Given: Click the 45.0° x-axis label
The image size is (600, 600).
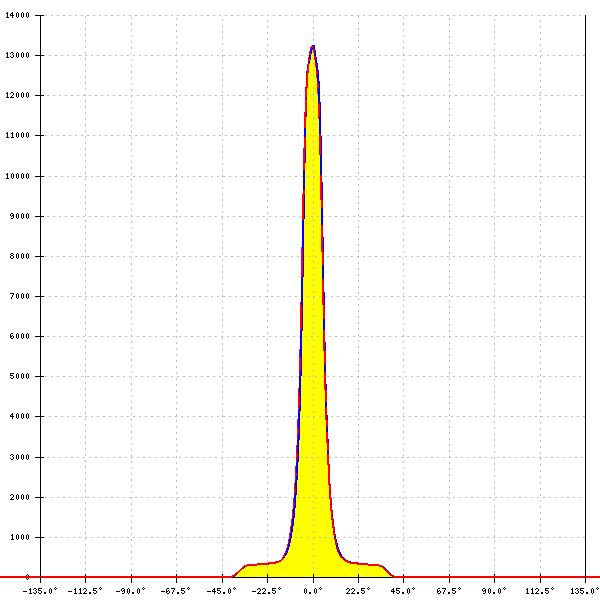Looking at the screenshot, I should (x=403, y=591).
